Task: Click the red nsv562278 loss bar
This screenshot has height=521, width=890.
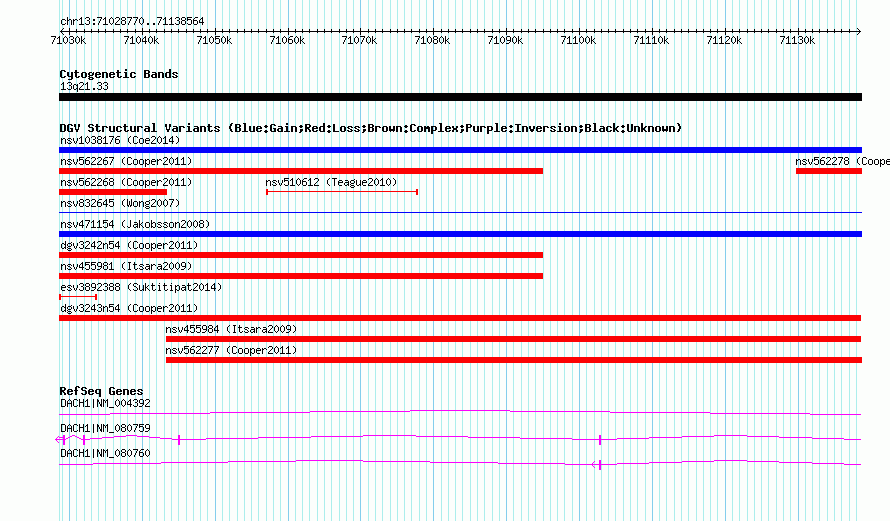Action: 829,171
